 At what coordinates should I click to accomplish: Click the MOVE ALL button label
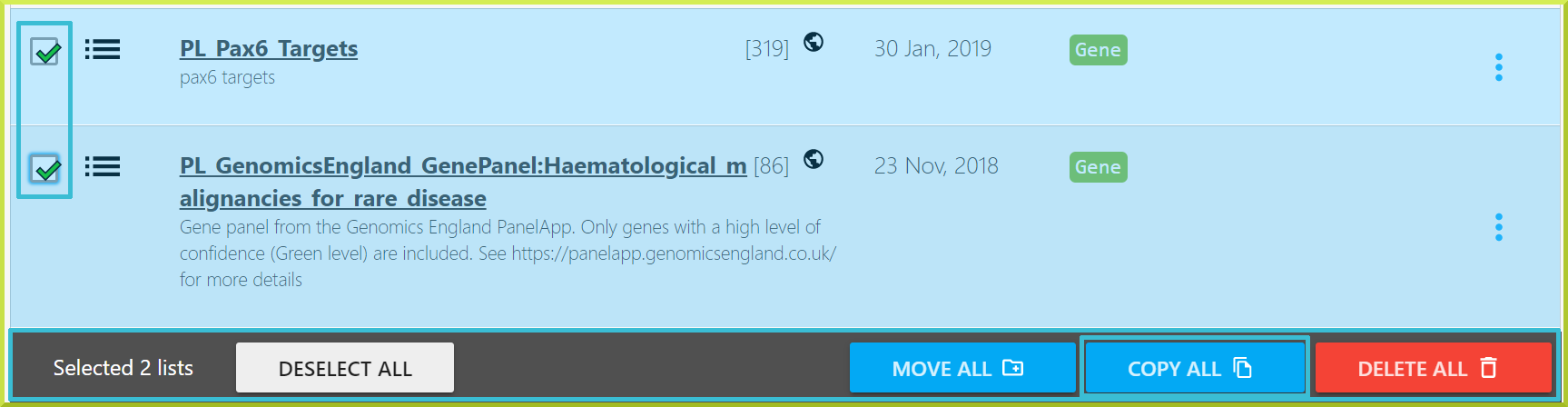(x=941, y=369)
